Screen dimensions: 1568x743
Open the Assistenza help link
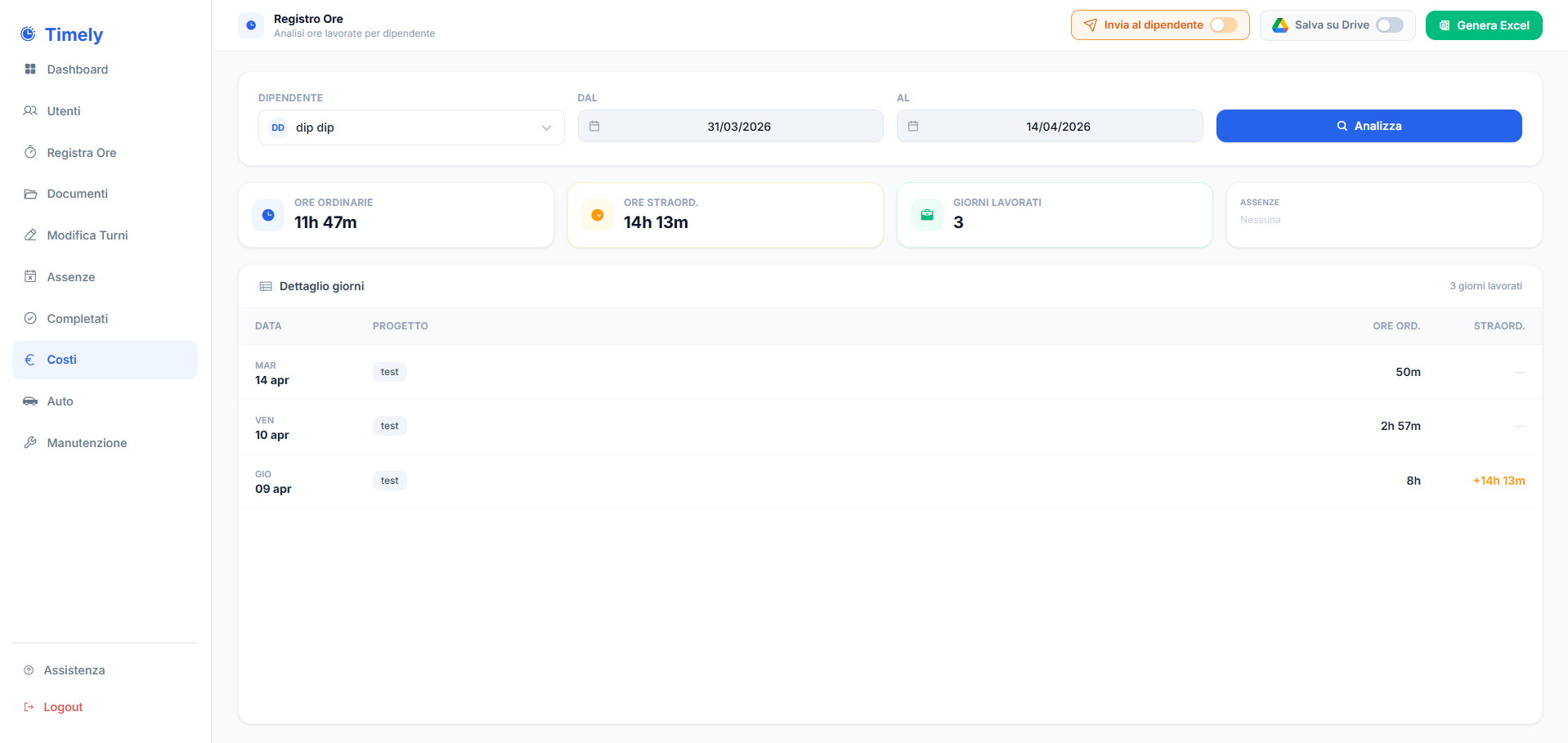coord(74,670)
